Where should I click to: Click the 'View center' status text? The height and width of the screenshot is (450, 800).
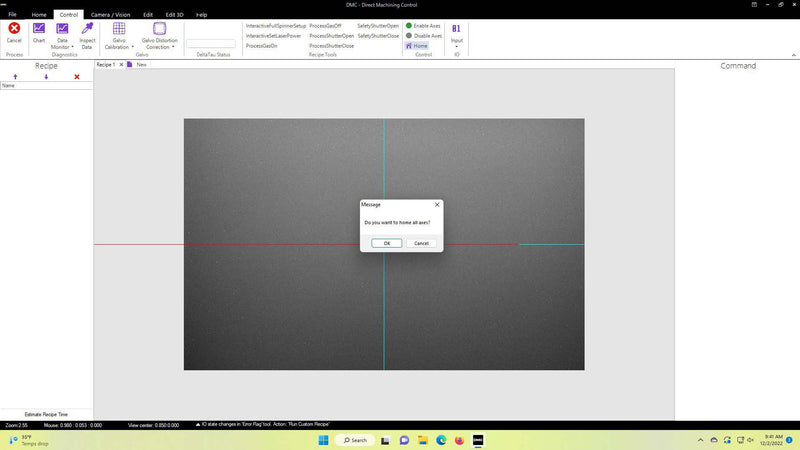(x=153, y=425)
